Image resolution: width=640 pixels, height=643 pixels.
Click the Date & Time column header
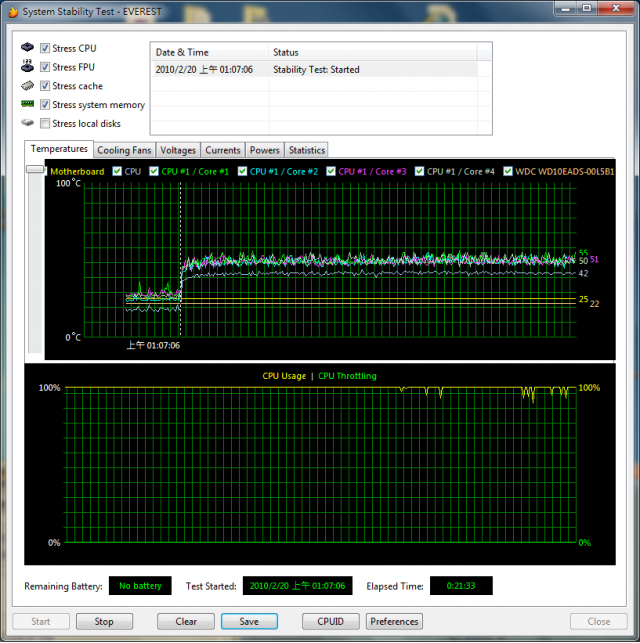(x=210, y=52)
